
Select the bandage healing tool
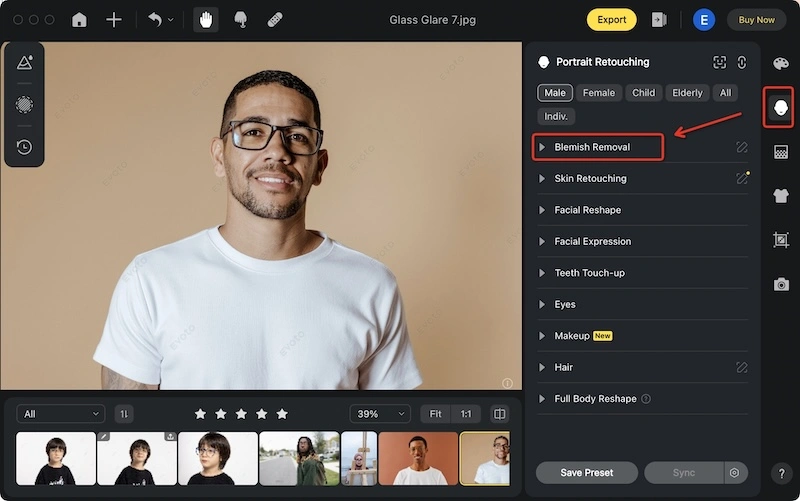click(275, 20)
